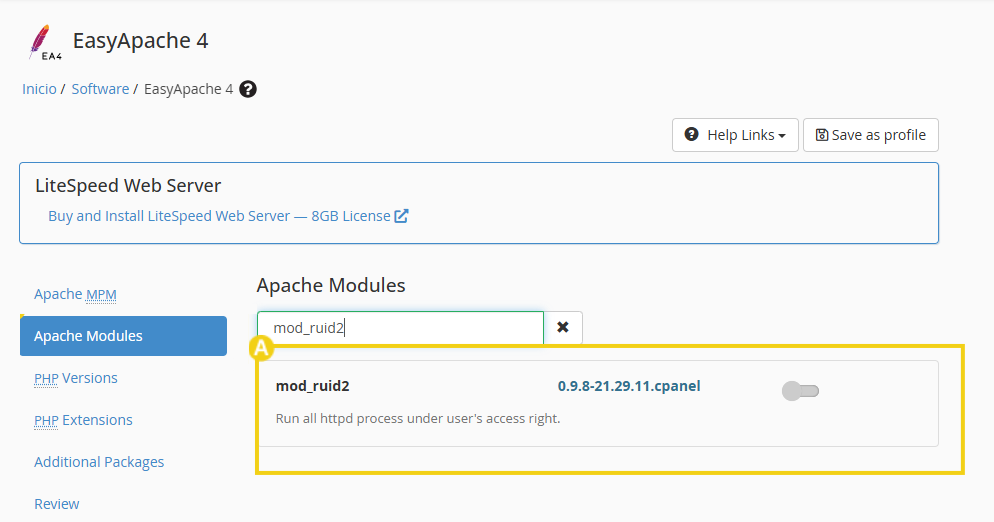The image size is (994, 522).
Task: Enable the mod_ruid2 module toggle
Action: pos(801,391)
